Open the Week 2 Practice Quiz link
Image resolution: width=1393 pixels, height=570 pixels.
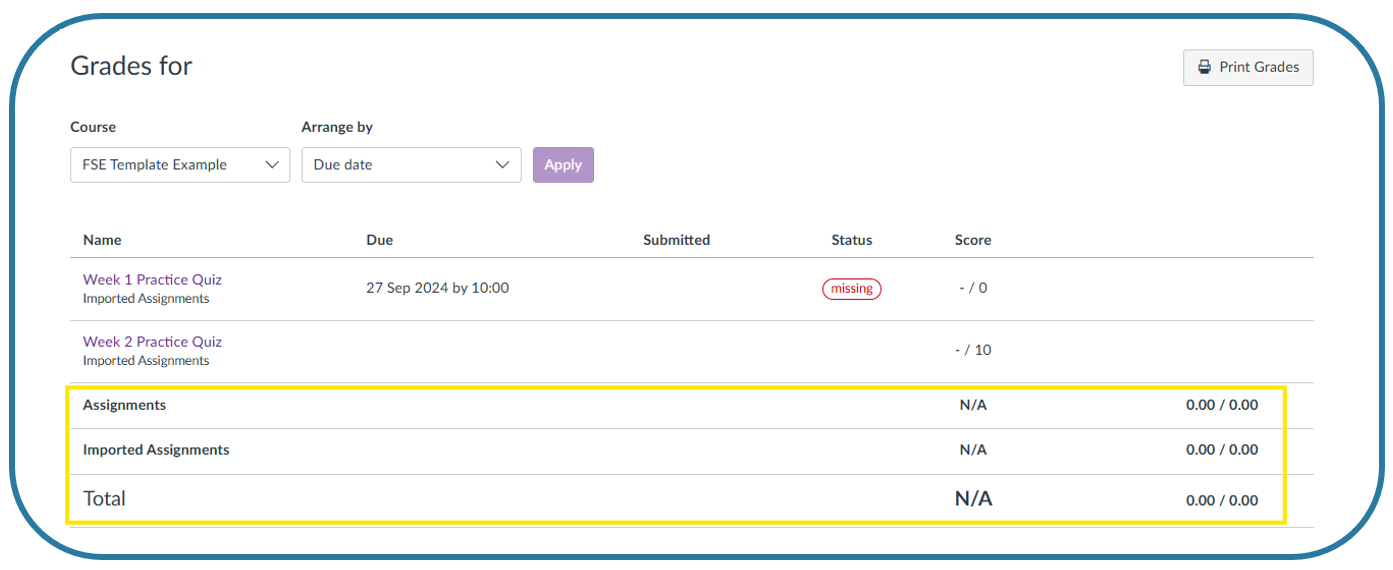152,342
